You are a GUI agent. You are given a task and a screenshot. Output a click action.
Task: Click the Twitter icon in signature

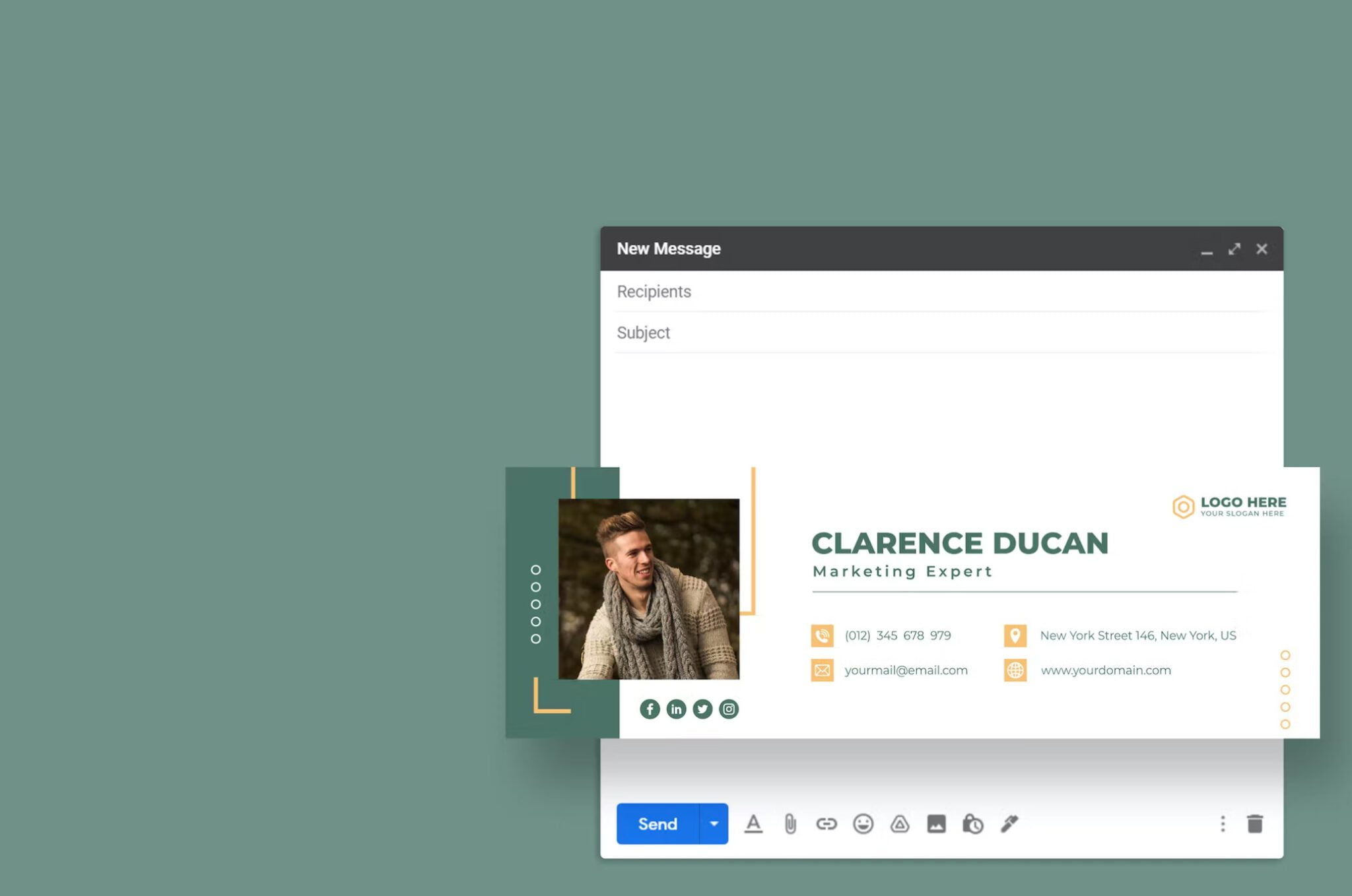(x=702, y=709)
